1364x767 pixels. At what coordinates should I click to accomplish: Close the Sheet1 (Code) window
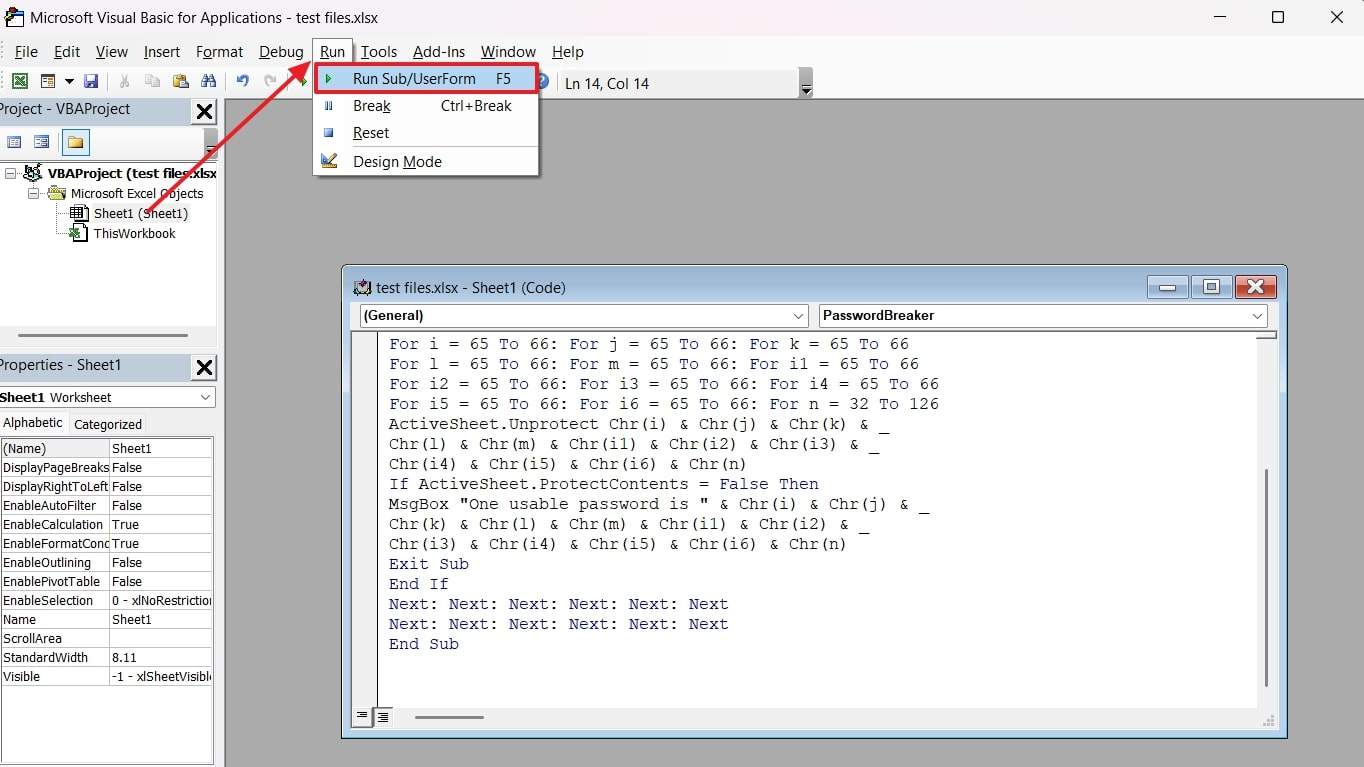coord(1256,288)
